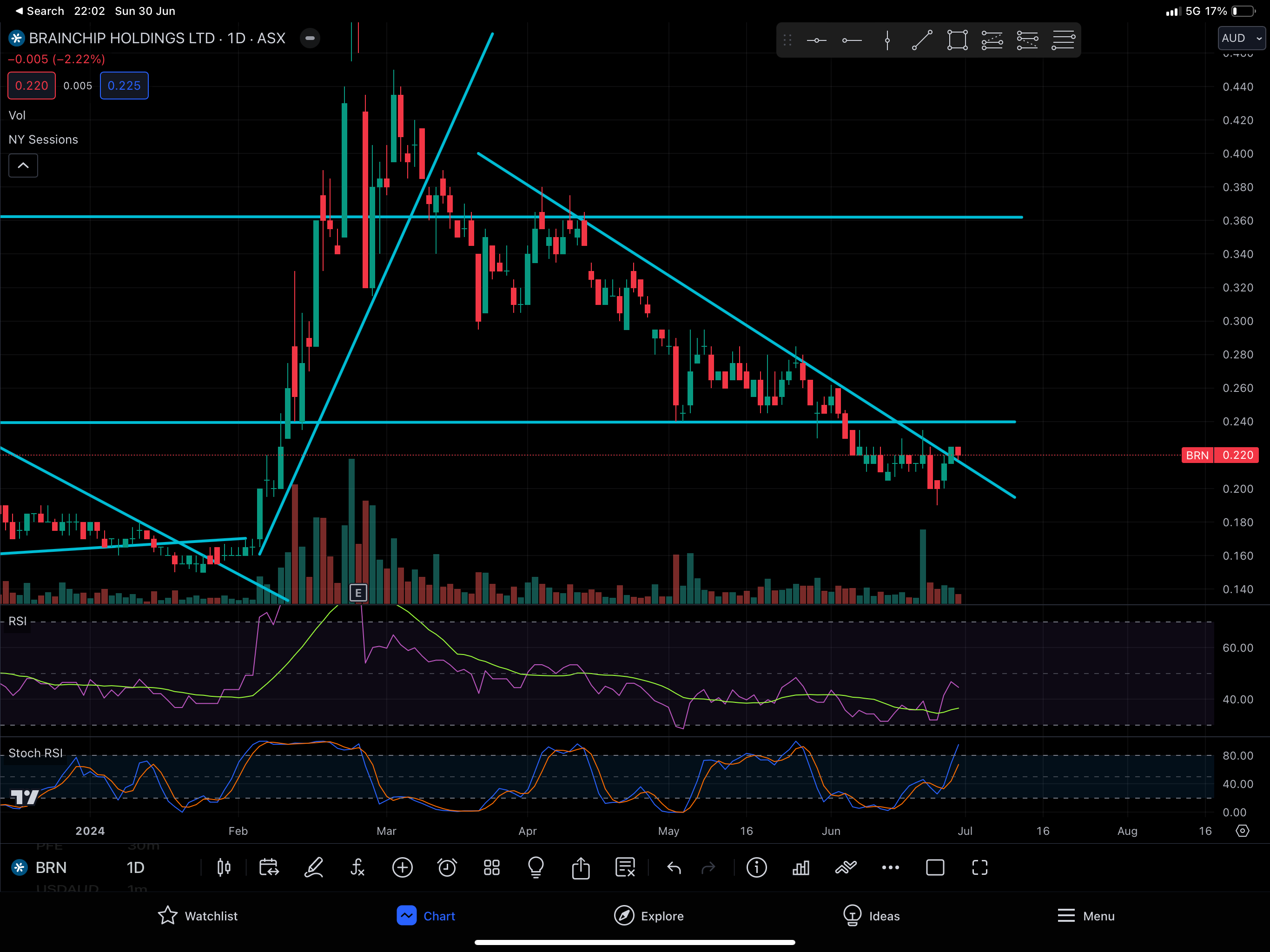This screenshot has width=1270, height=952.
Task: Select the Stoch RSI indicator label
Action: click(36, 753)
